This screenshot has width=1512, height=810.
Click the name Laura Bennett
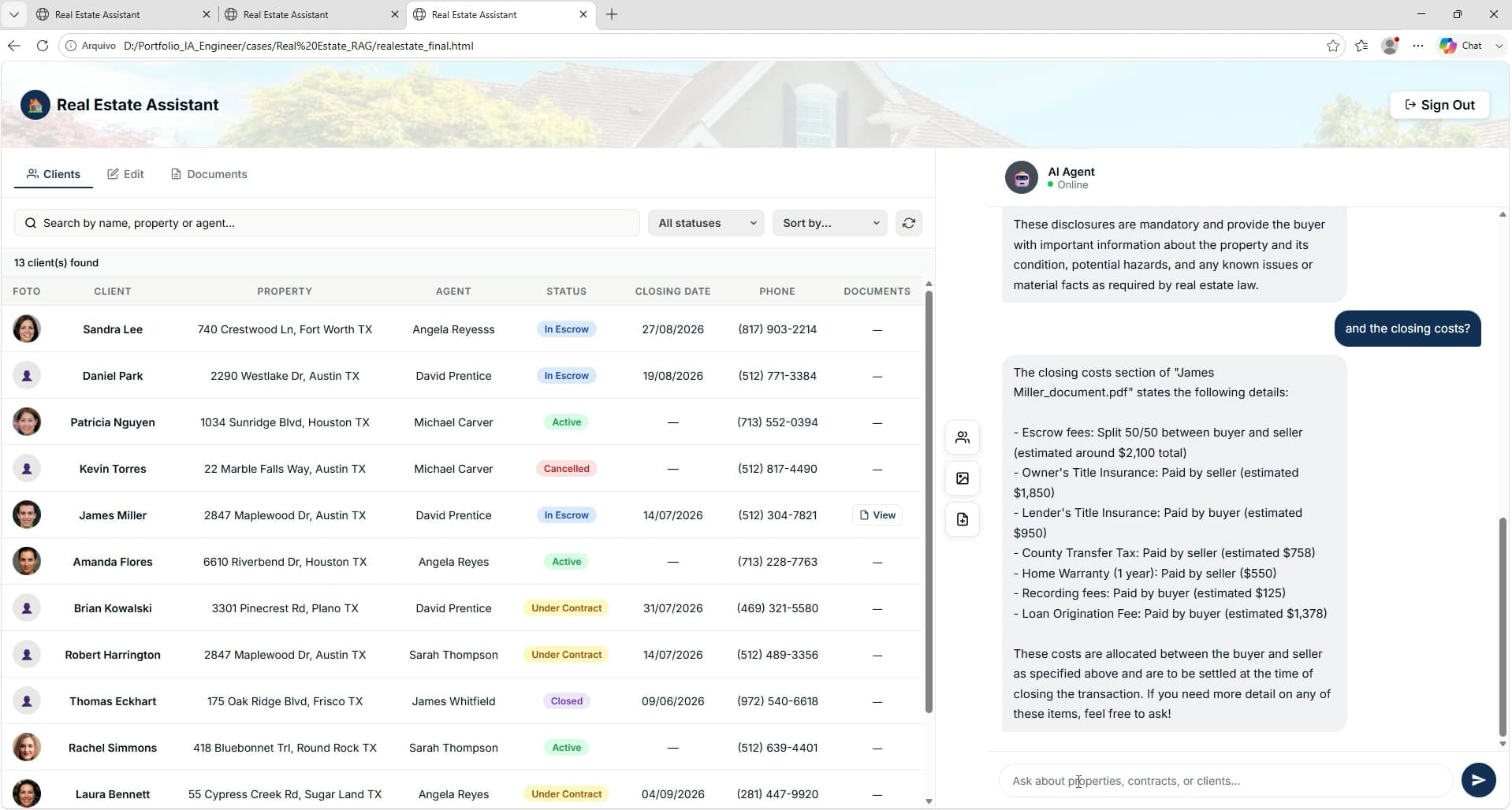[113, 793]
